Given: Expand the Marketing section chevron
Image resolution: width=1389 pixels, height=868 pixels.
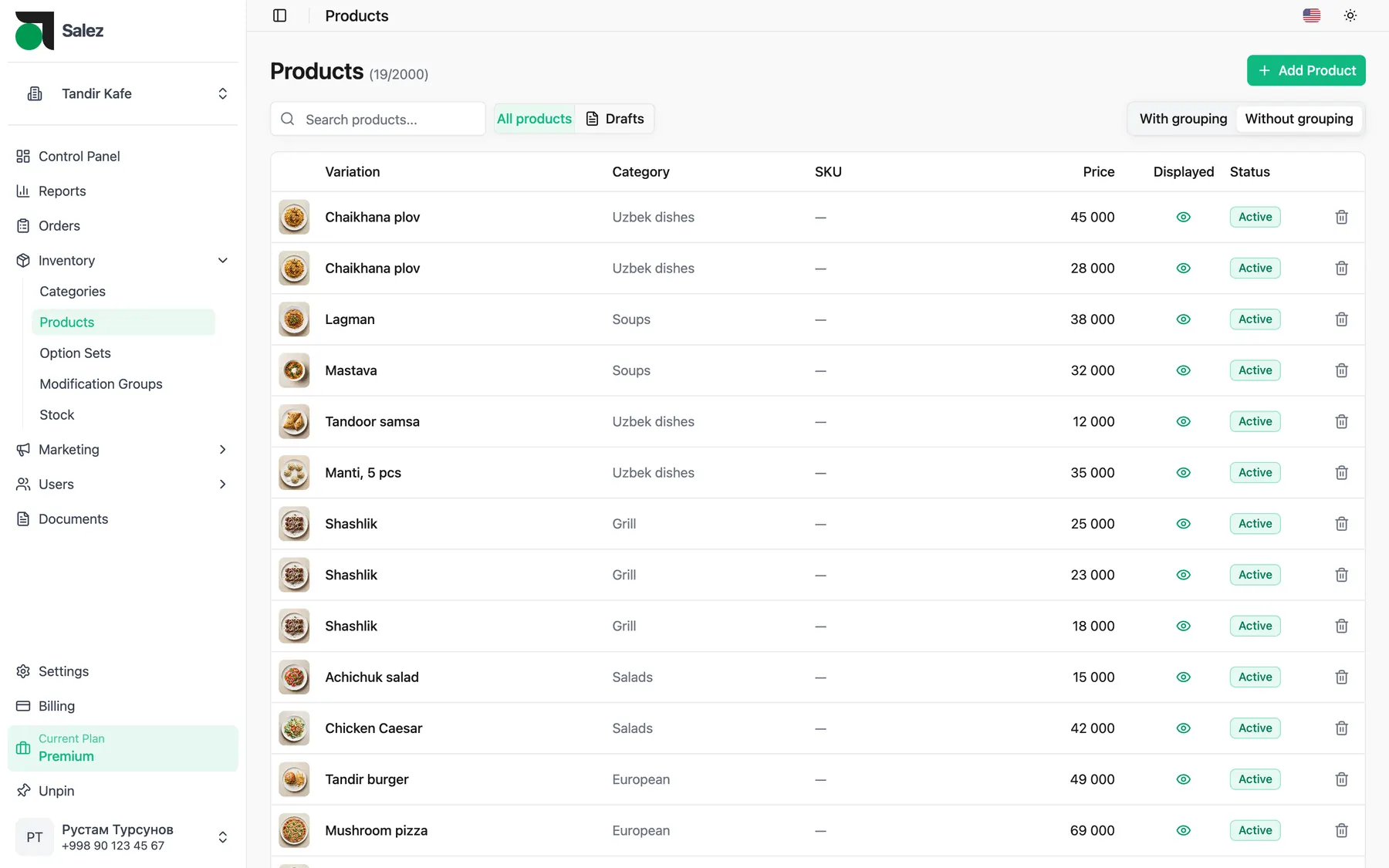Looking at the screenshot, I should coord(222,449).
